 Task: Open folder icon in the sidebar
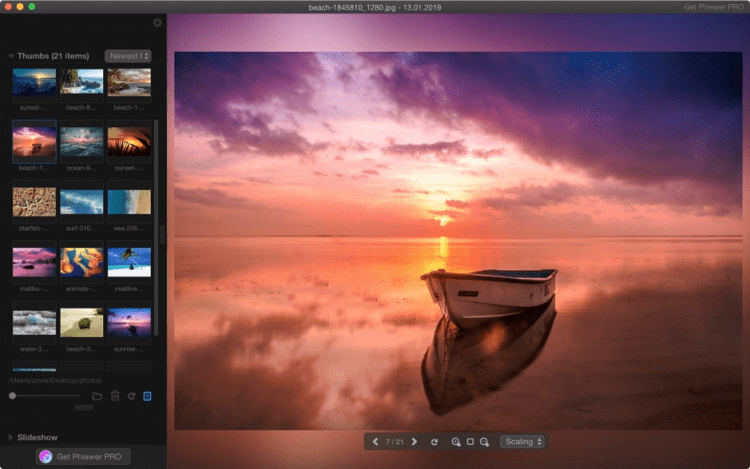[x=97, y=396]
